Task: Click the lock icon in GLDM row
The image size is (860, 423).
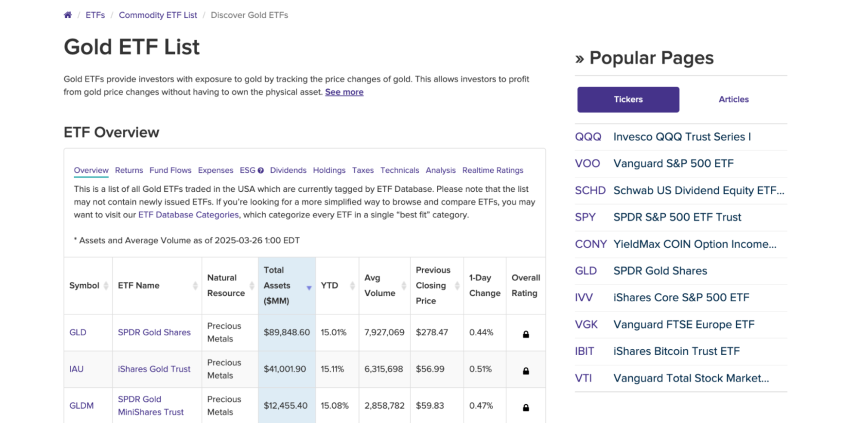Action: (x=526, y=408)
